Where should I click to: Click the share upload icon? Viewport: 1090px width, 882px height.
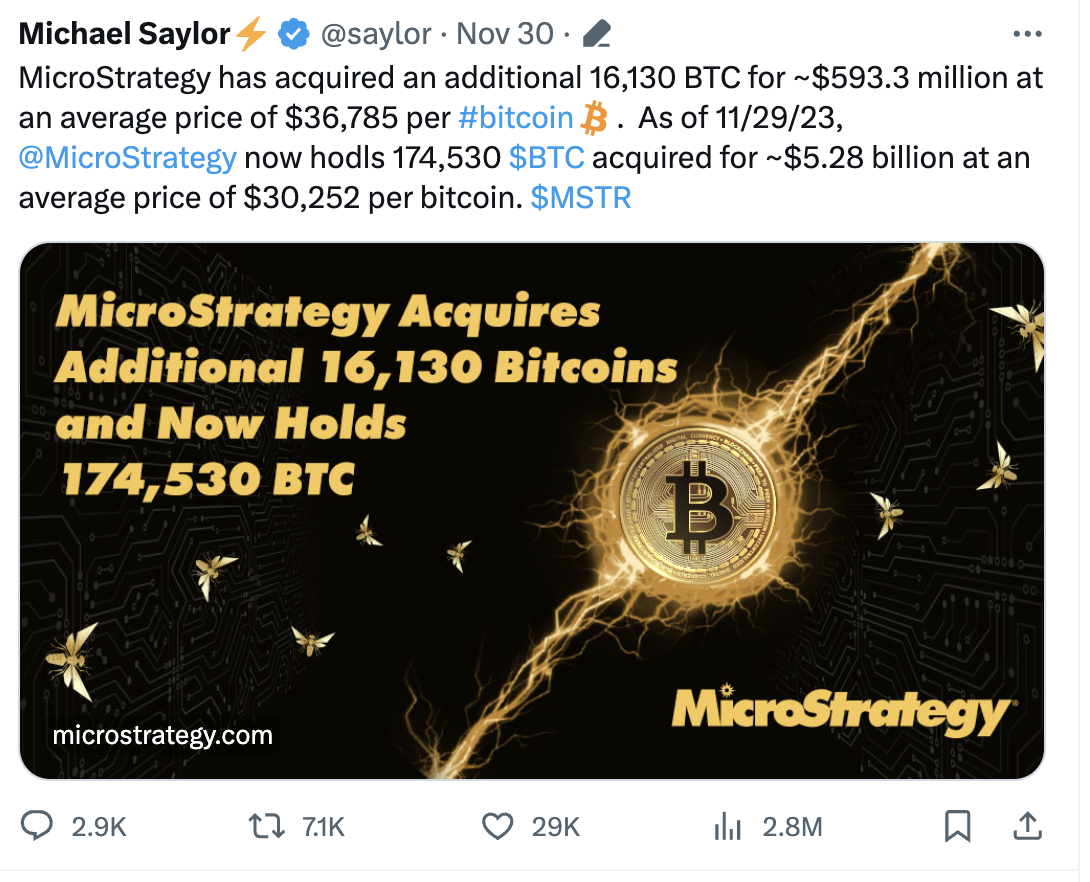pyautogui.click(x=1025, y=825)
